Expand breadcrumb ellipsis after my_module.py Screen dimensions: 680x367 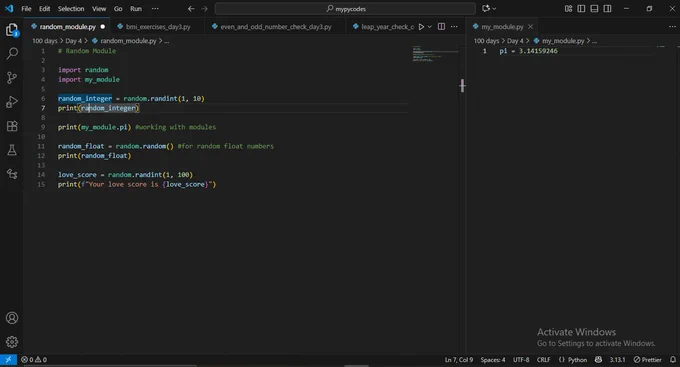coord(594,41)
